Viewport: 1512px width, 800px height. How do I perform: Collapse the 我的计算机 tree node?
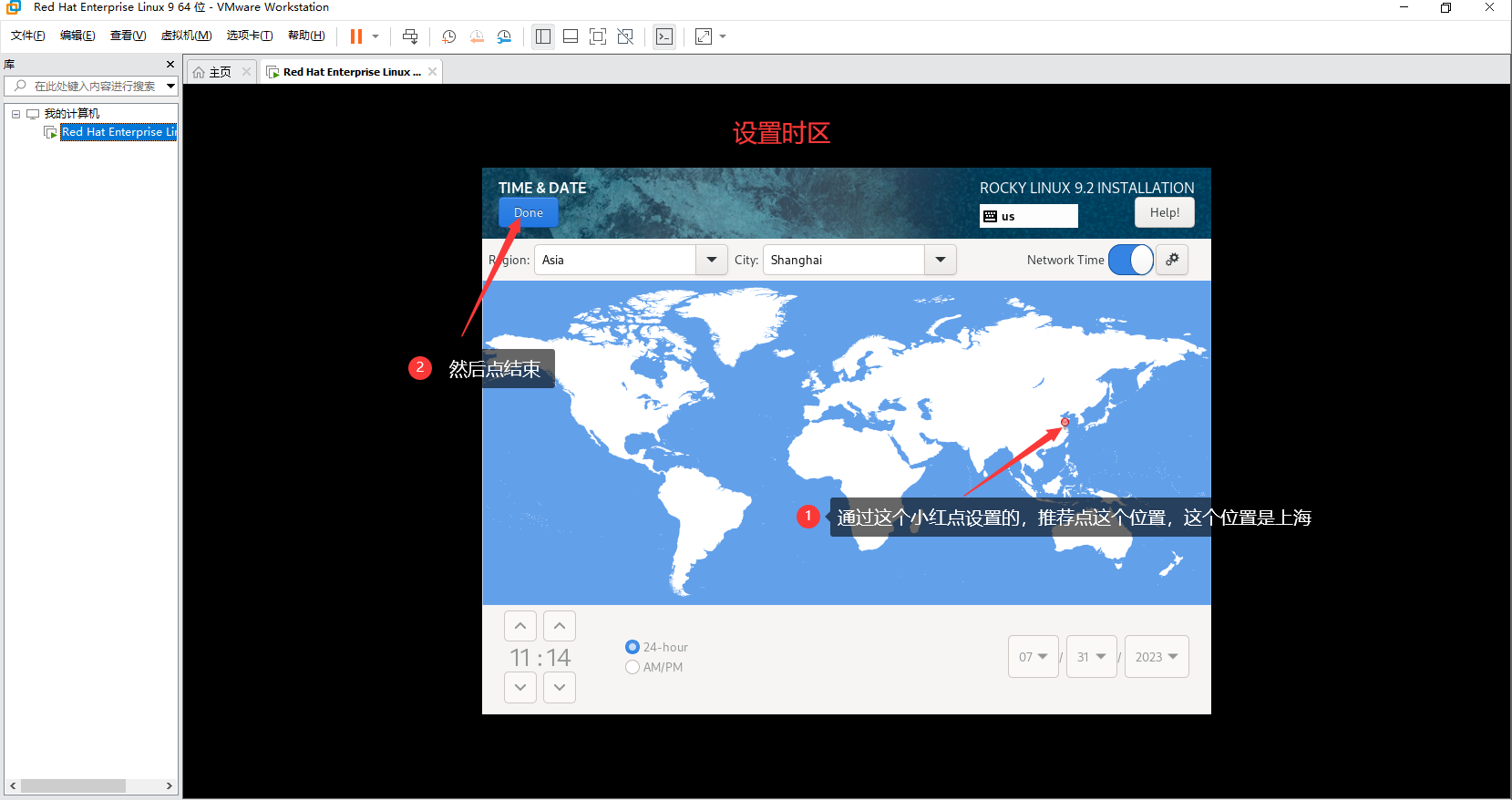[x=15, y=114]
